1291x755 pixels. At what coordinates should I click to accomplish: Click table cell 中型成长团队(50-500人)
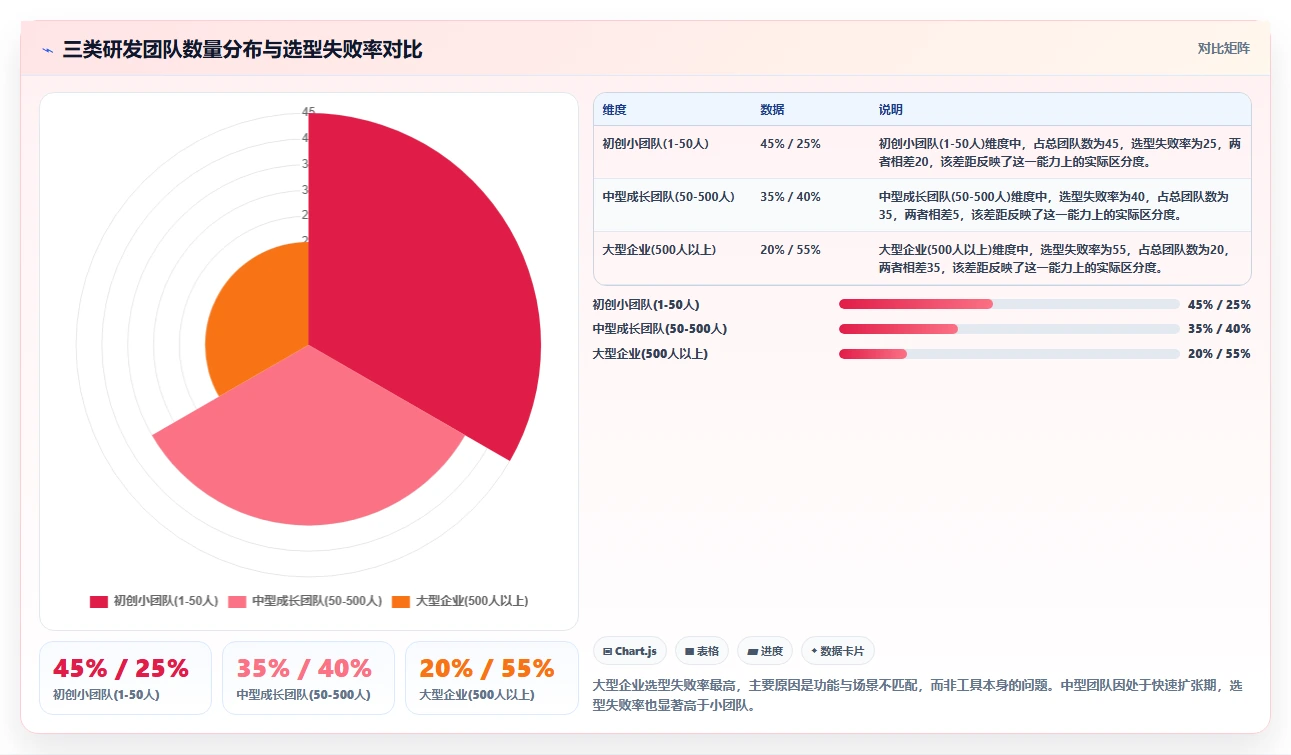coord(668,197)
